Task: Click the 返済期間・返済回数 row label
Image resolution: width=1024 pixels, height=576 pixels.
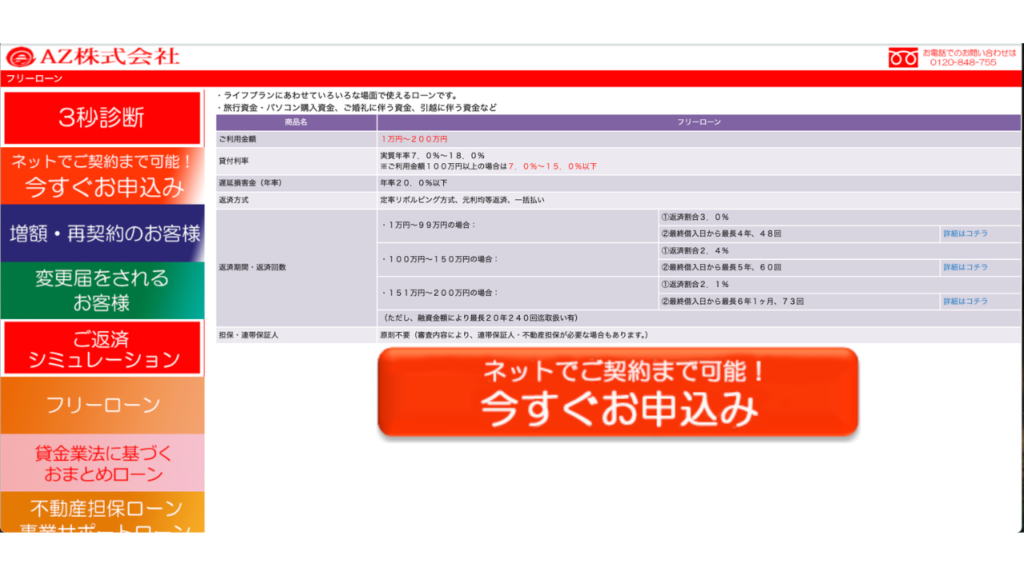Action: 253,267
